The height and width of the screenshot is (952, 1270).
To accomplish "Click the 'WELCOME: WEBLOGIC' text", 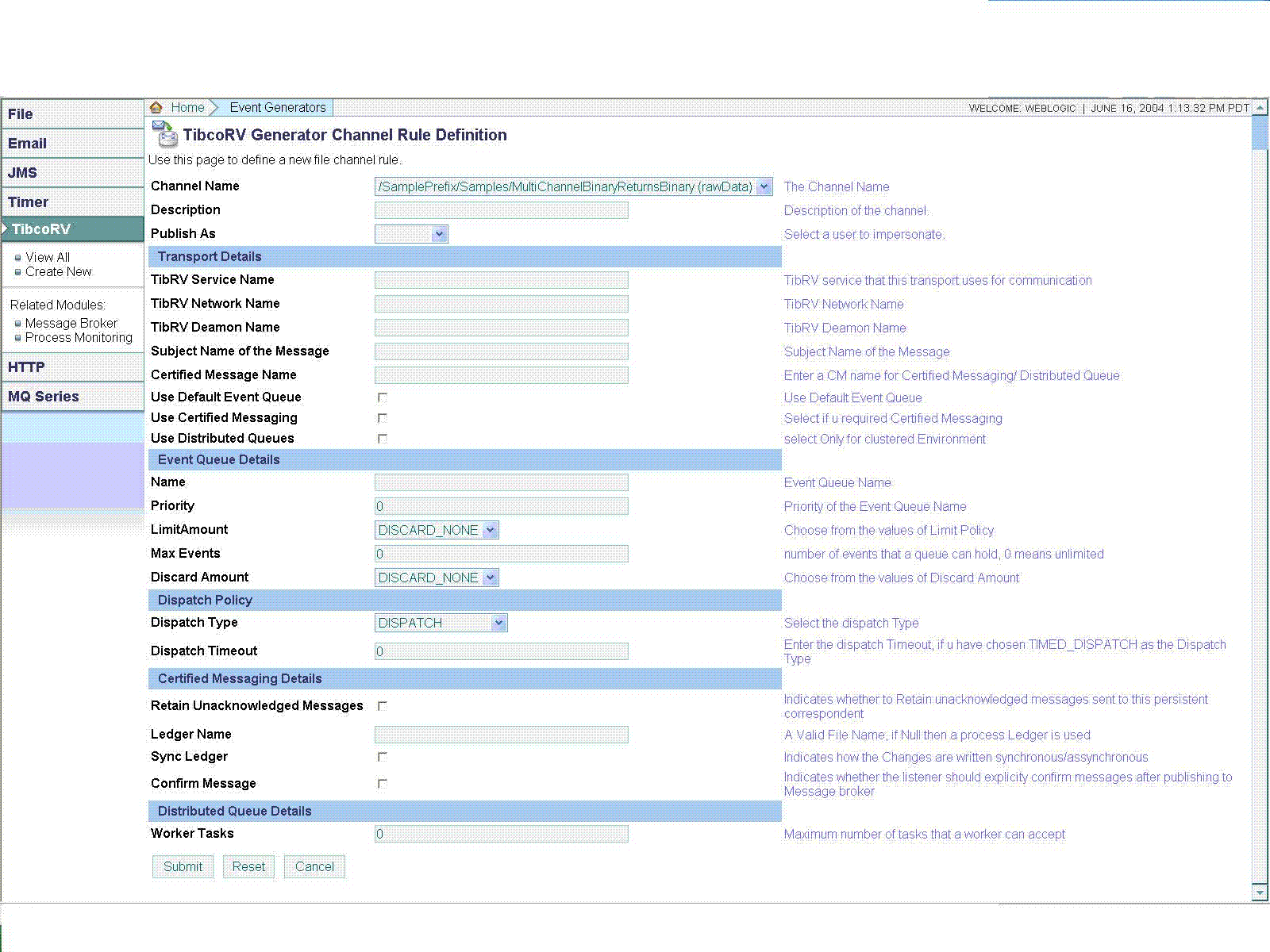I will pos(1022,109).
